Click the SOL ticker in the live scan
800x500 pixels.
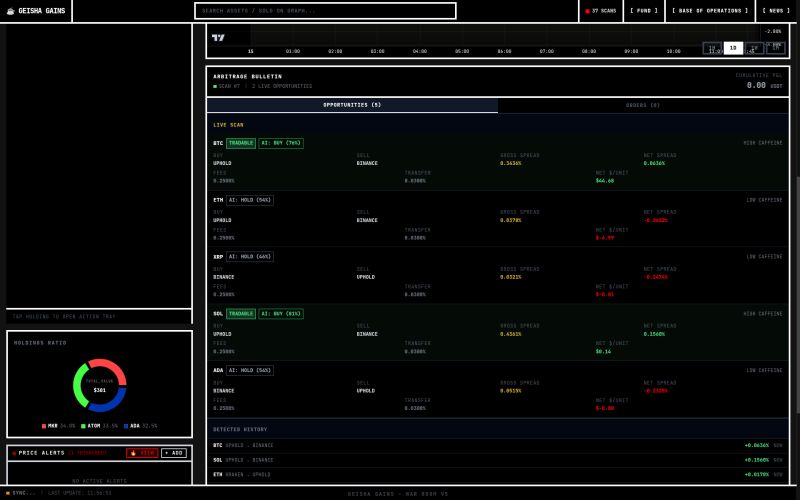pos(218,314)
